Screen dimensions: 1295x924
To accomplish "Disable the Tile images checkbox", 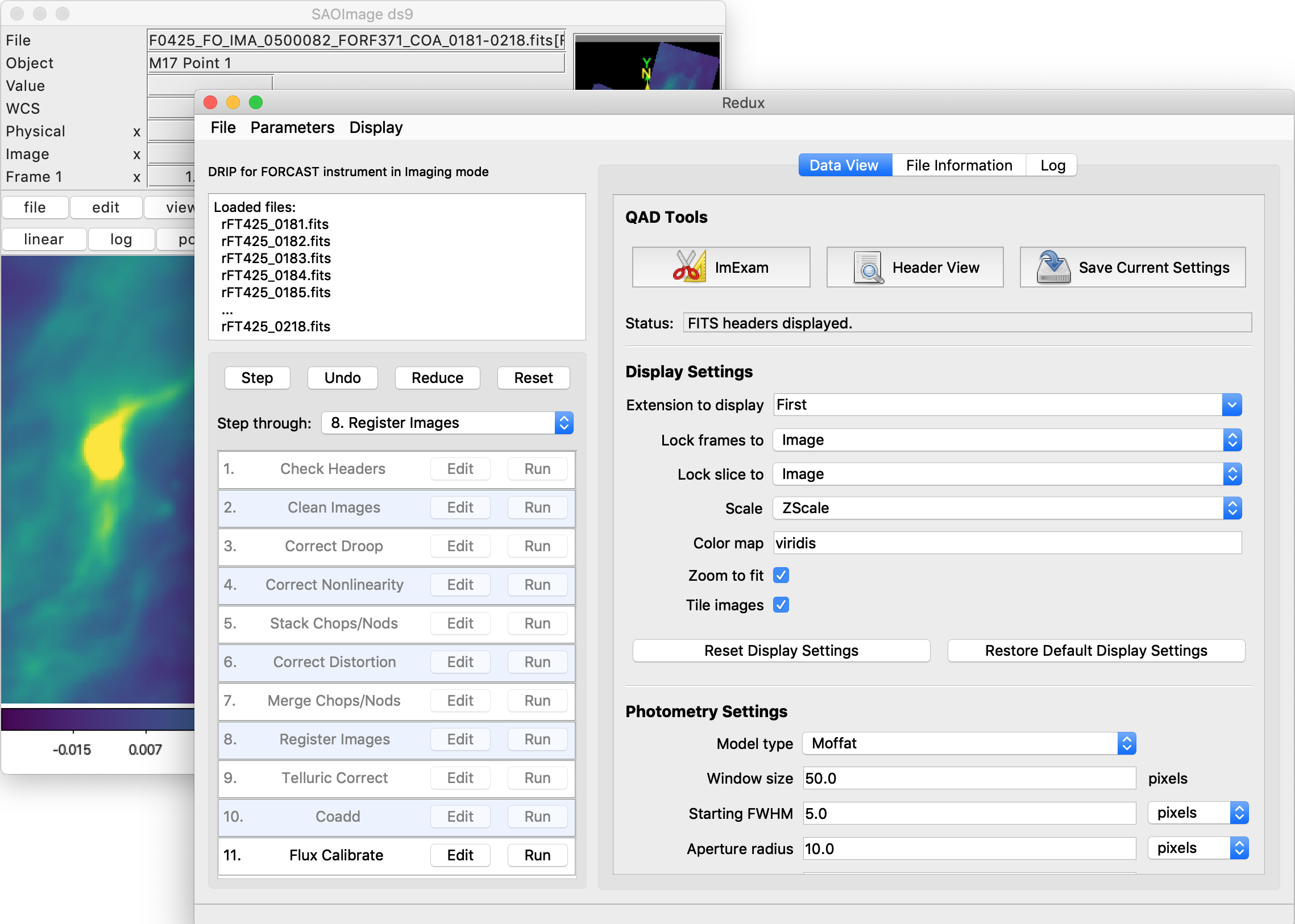I will point(781,605).
